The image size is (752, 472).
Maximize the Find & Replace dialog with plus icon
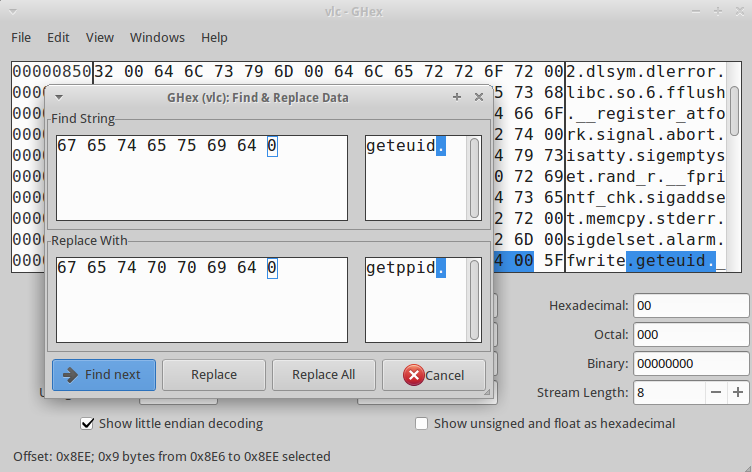tap(457, 97)
